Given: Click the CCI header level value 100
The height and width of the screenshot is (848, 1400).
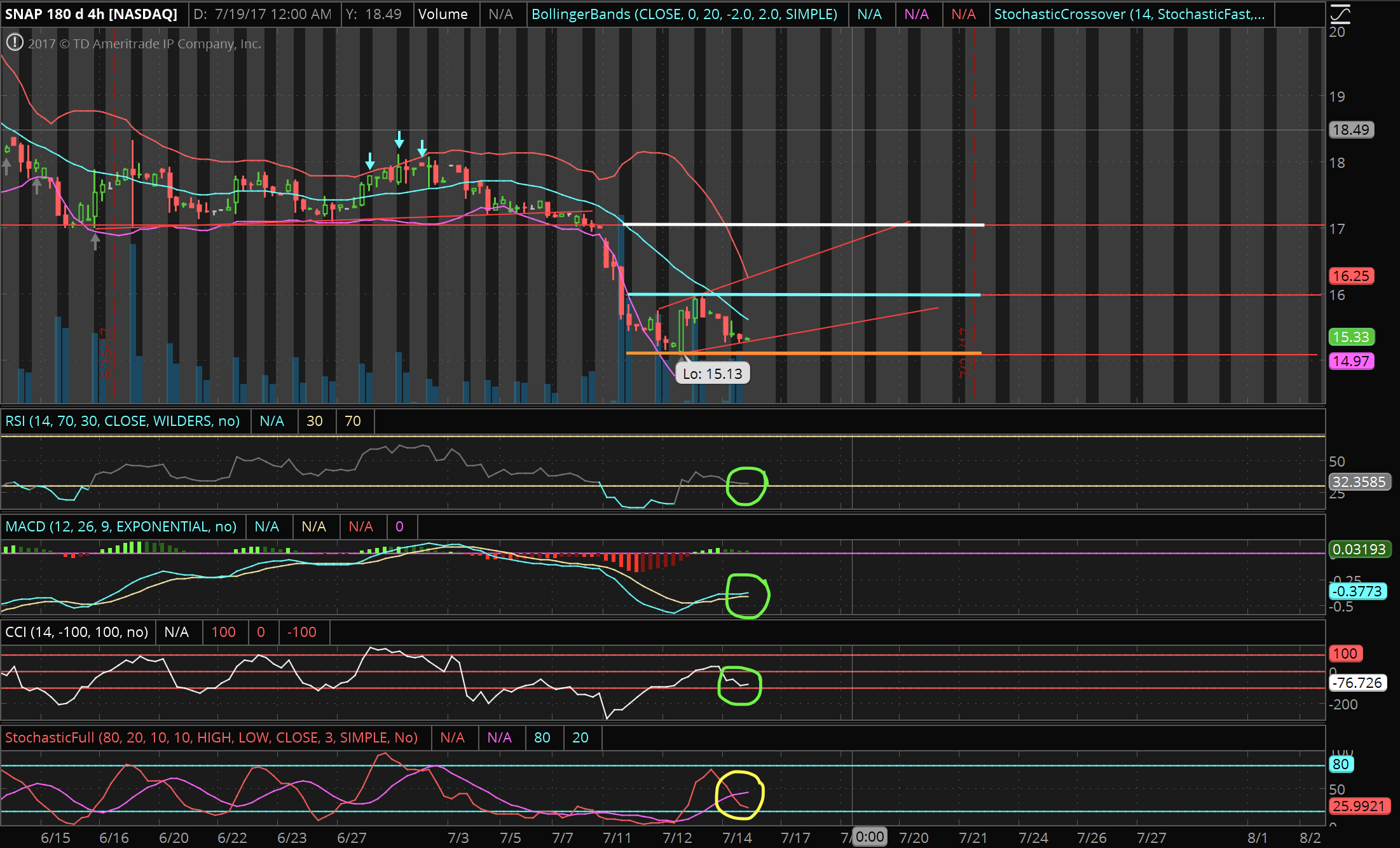Looking at the screenshot, I should [223, 632].
